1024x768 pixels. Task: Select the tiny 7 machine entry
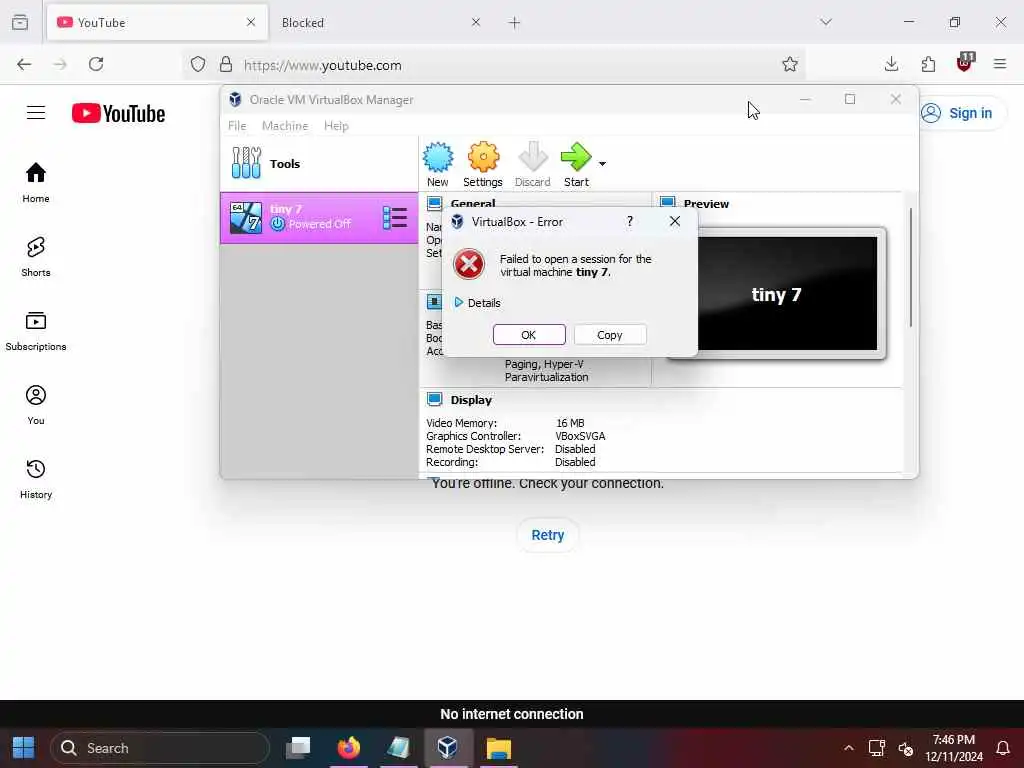click(x=319, y=217)
